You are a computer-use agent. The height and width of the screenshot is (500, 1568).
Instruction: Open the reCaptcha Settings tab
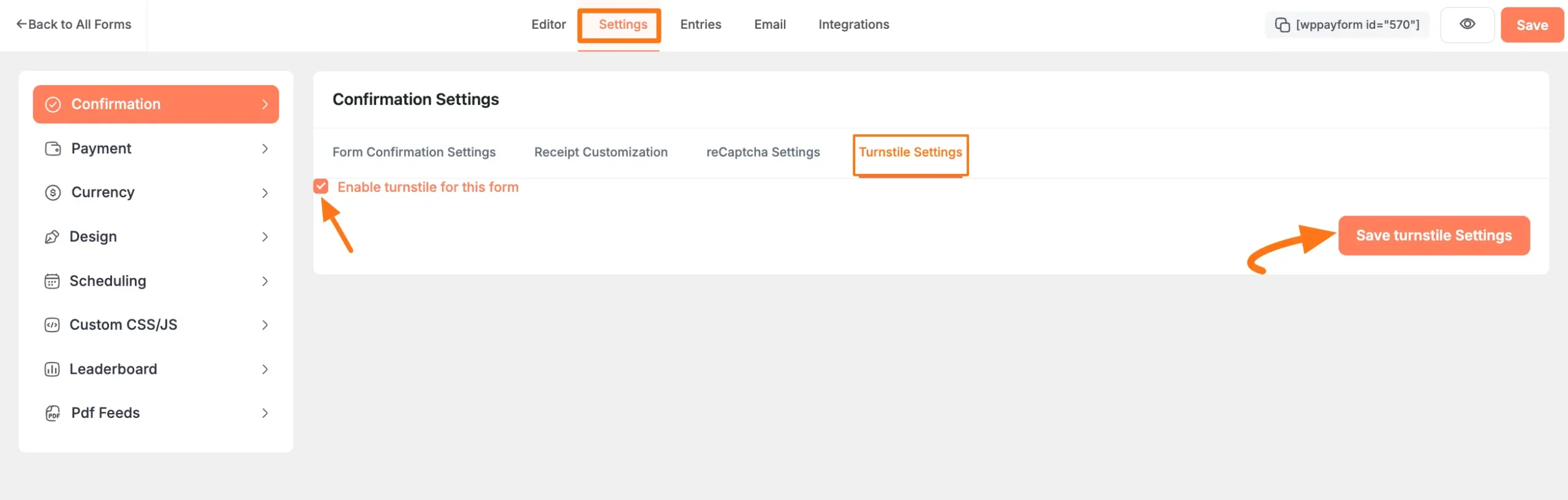[x=763, y=152]
